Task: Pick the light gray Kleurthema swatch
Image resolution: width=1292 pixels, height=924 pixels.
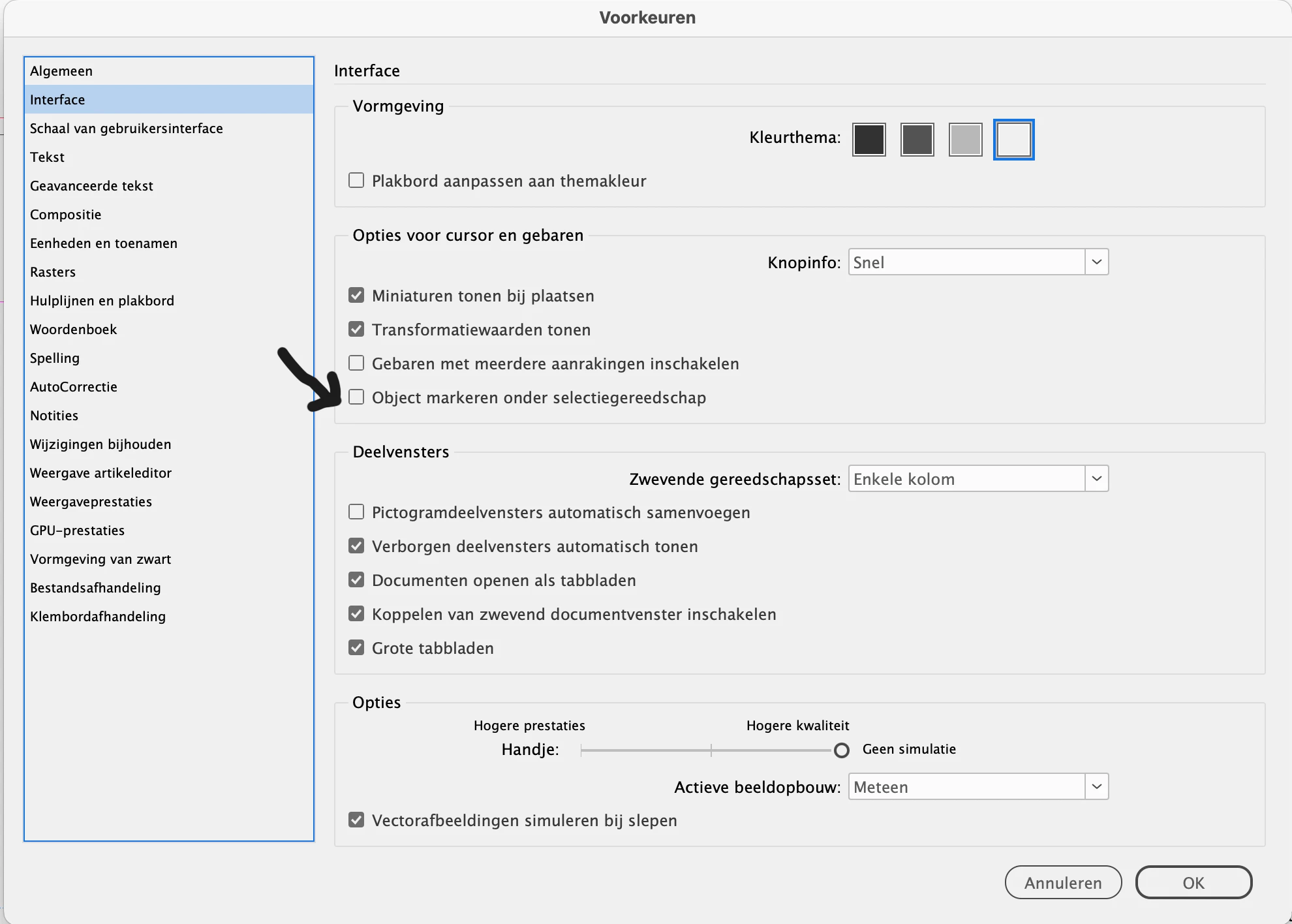Action: 965,140
